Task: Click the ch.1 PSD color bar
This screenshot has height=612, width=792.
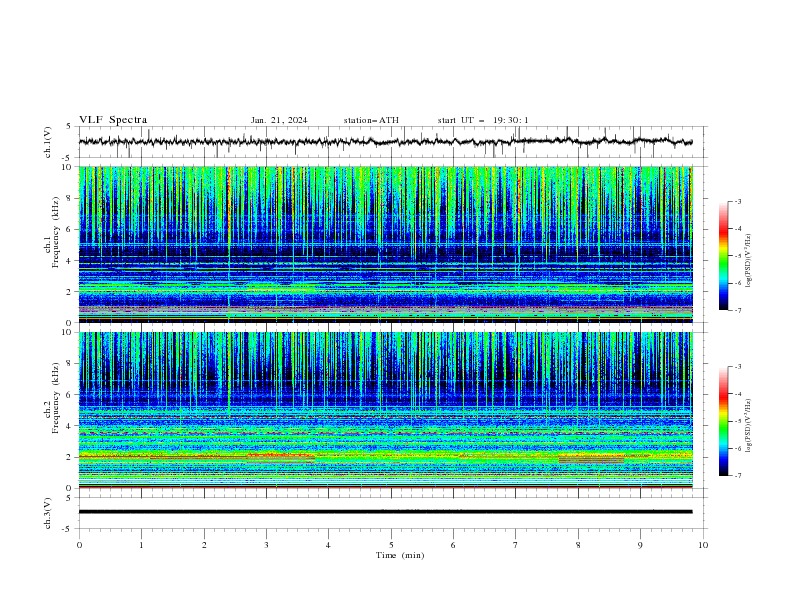Action: [x=723, y=256]
